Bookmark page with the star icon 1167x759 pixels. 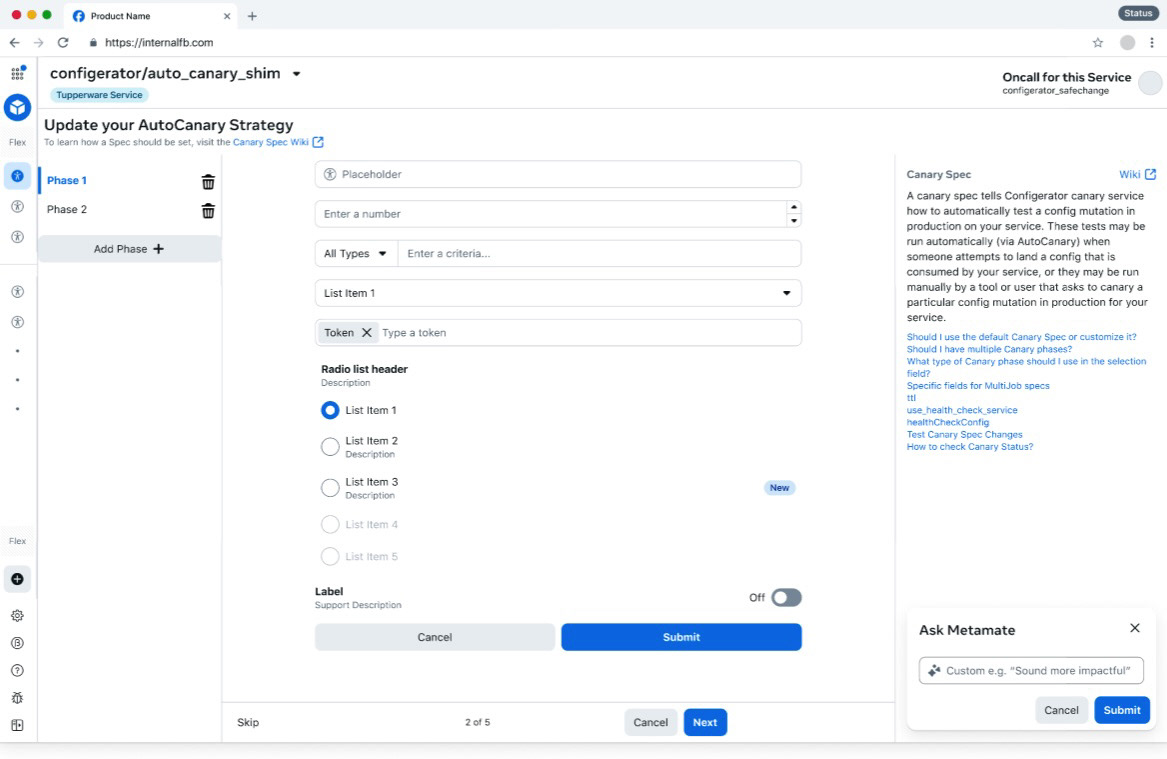pos(1098,42)
